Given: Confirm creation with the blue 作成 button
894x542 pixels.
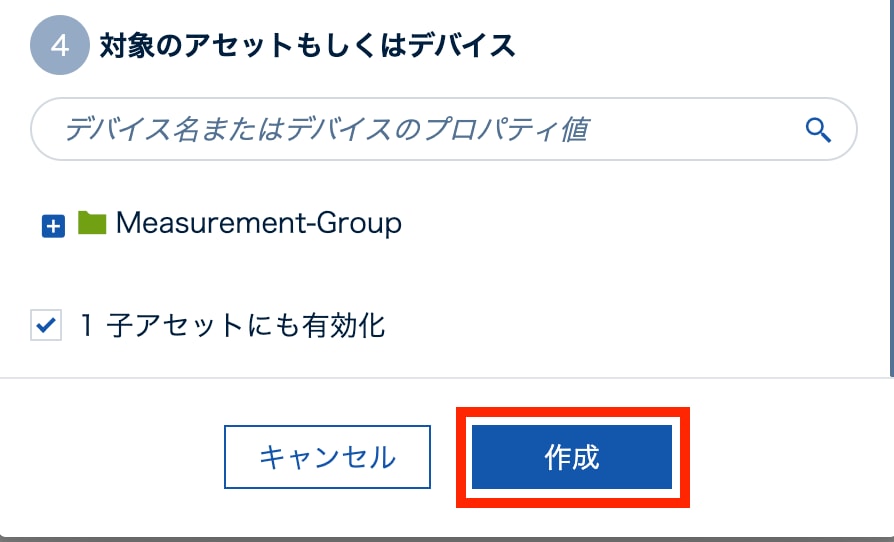Looking at the screenshot, I should click(x=572, y=457).
